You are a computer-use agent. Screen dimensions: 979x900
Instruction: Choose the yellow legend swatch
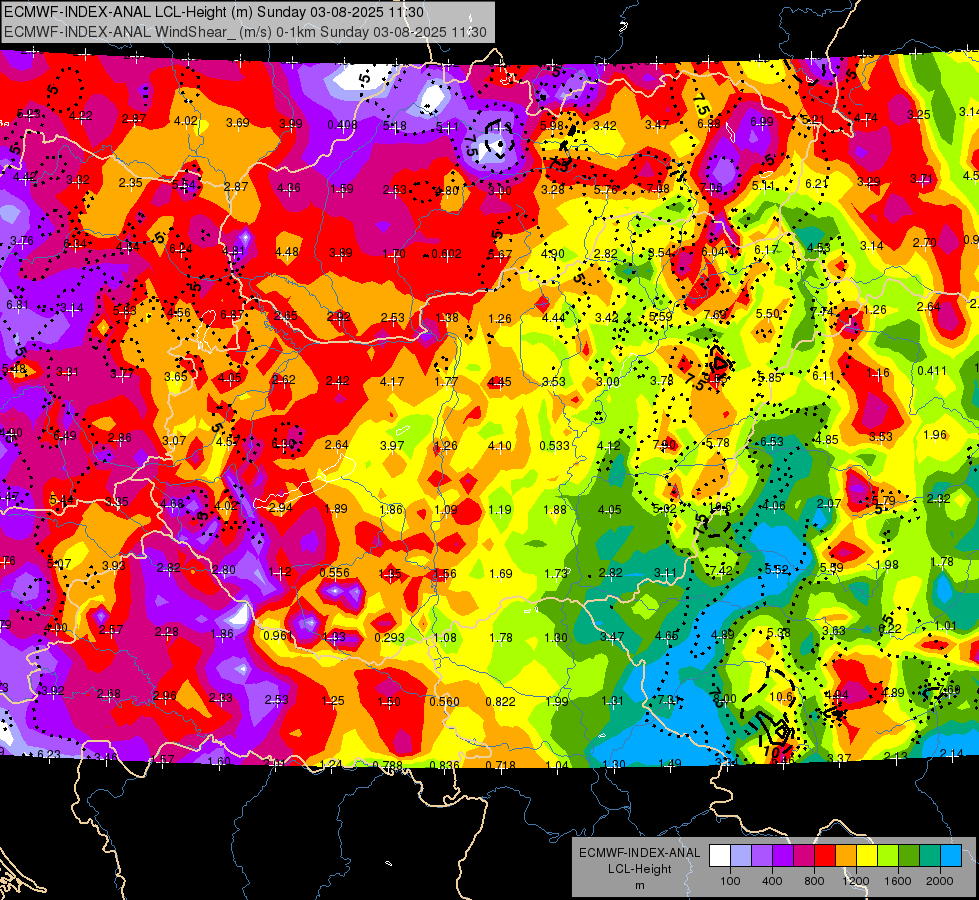(x=867, y=856)
